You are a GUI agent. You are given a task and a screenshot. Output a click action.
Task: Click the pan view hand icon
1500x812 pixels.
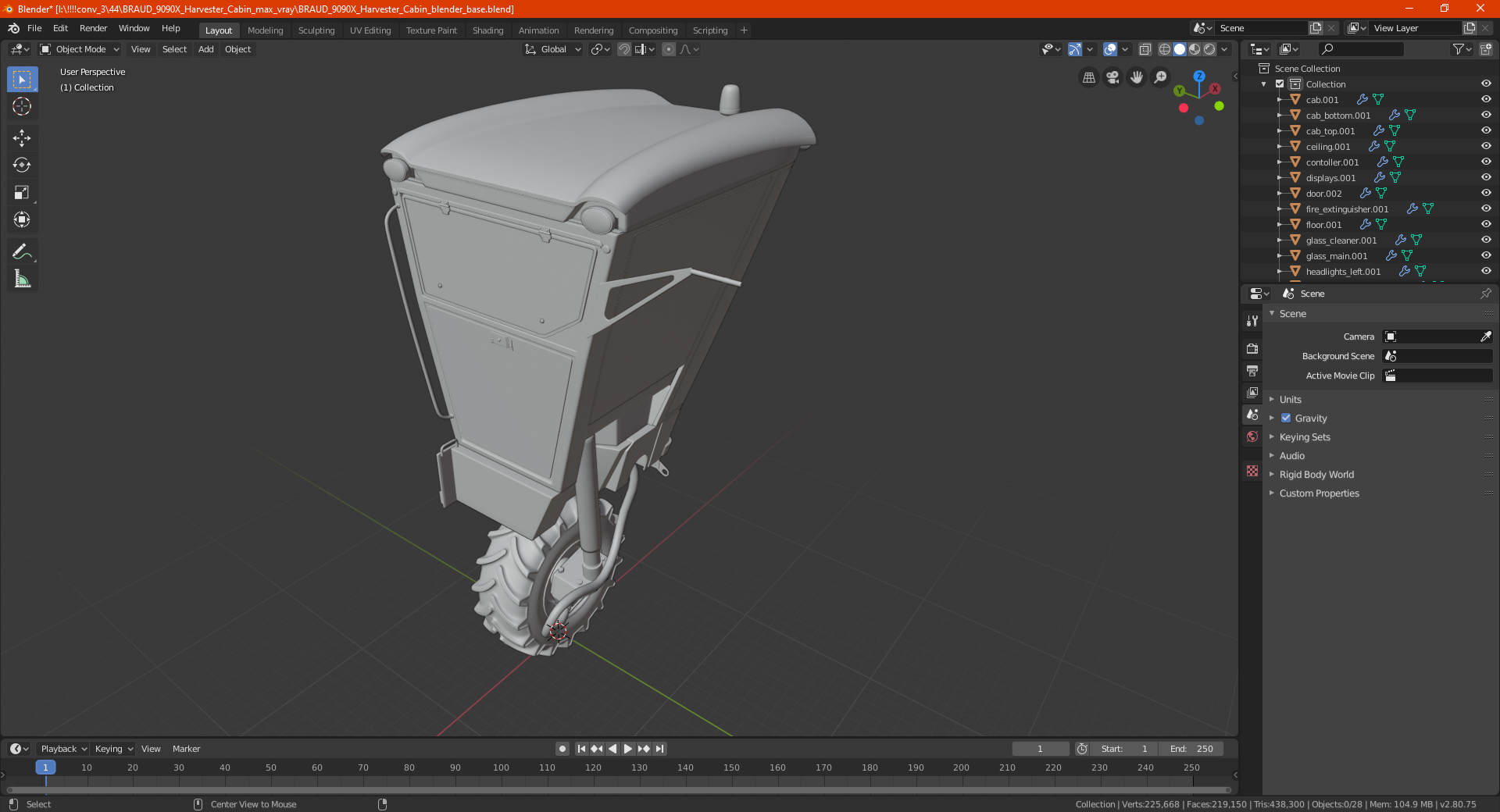coord(1137,77)
